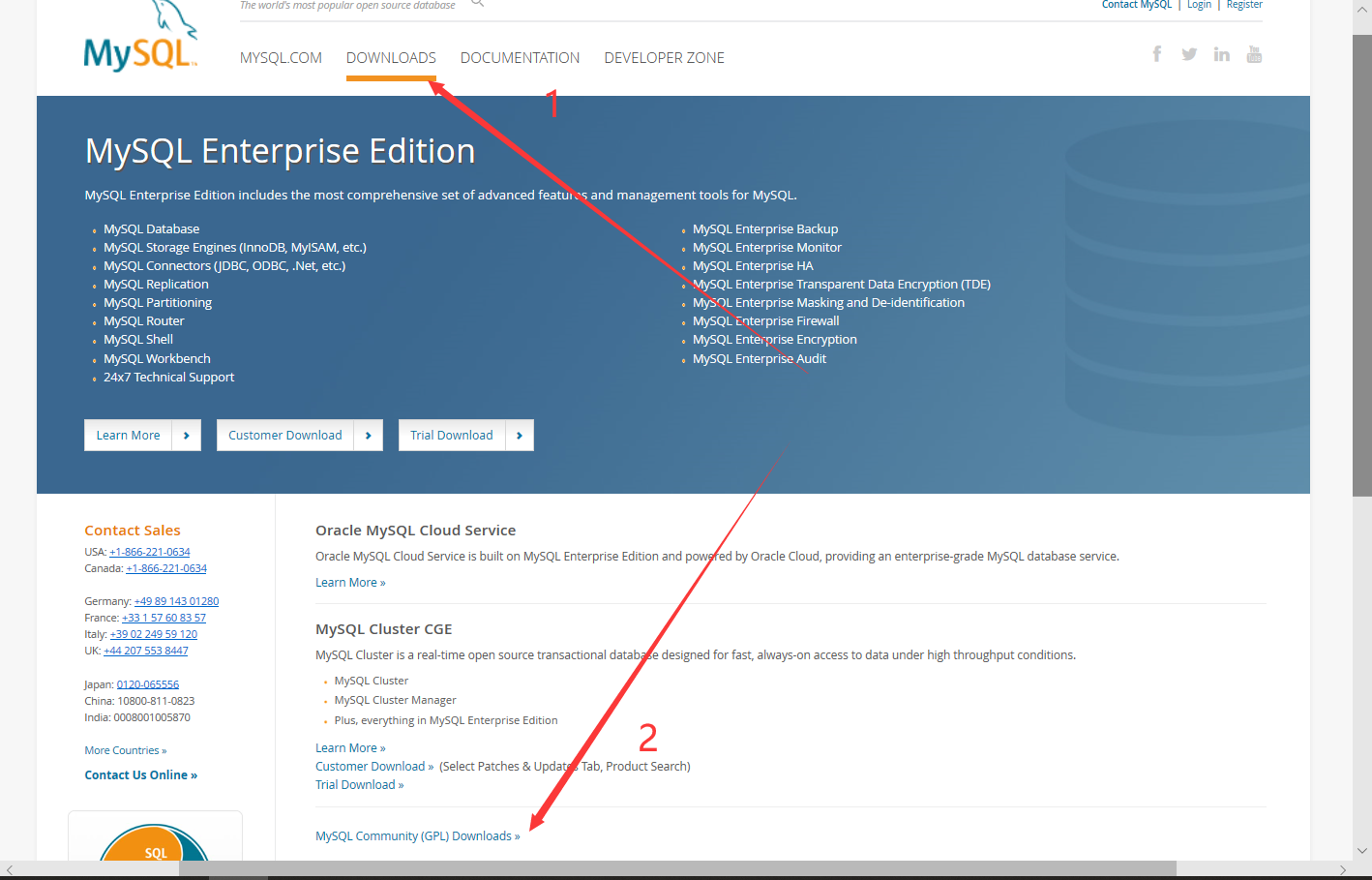Click the MySQL Enterprise Audit list item
1372x880 pixels.
click(760, 359)
